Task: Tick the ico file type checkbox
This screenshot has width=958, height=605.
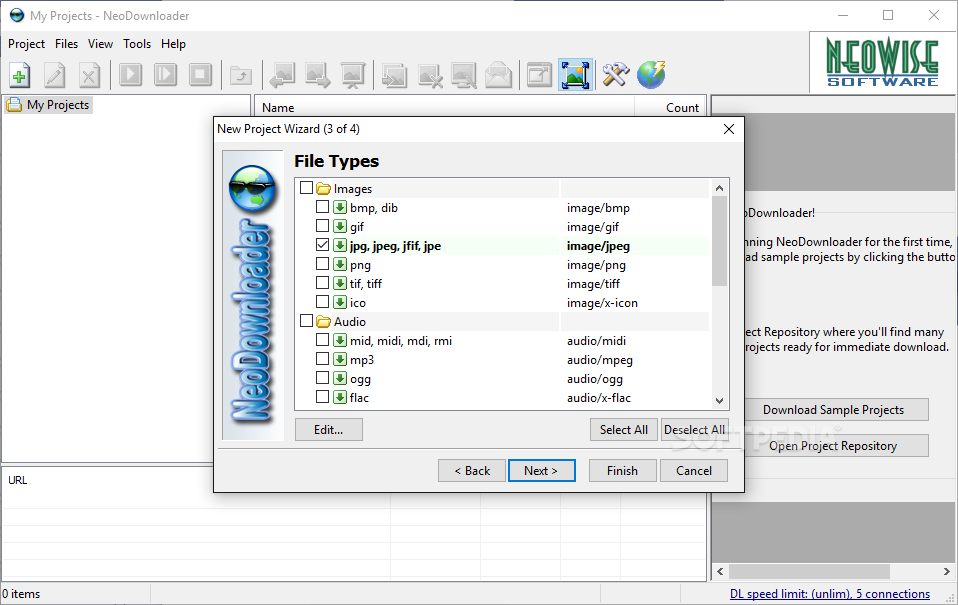Action: [x=323, y=301]
